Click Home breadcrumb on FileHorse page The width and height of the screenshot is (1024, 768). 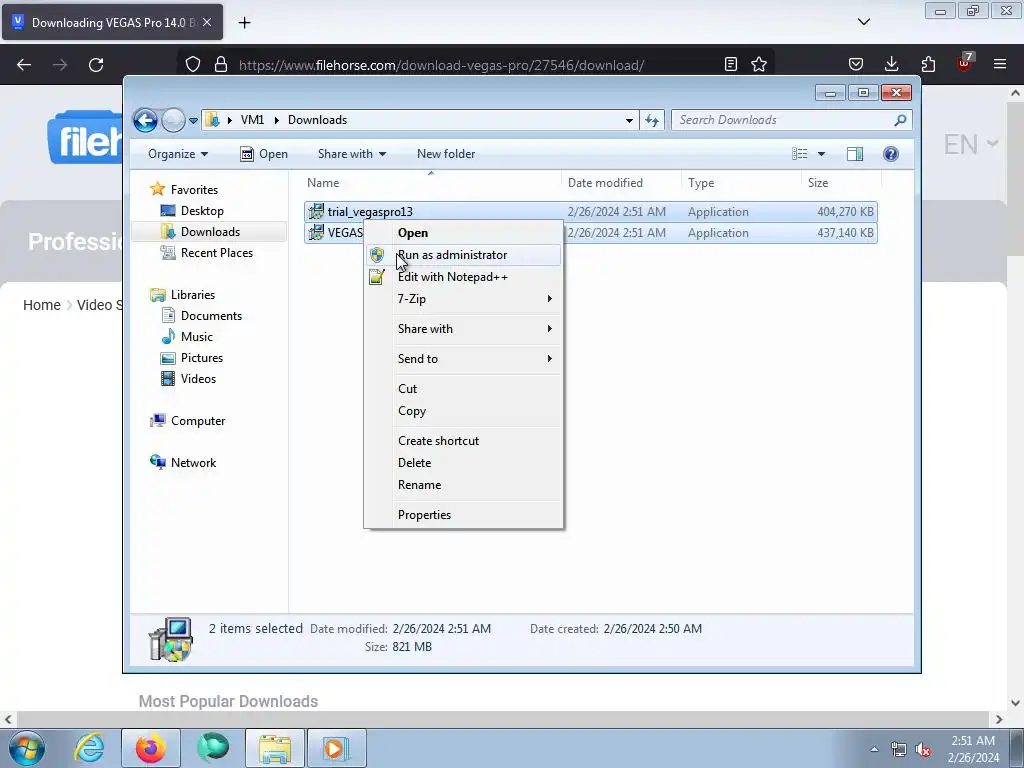(x=42, y=306)
